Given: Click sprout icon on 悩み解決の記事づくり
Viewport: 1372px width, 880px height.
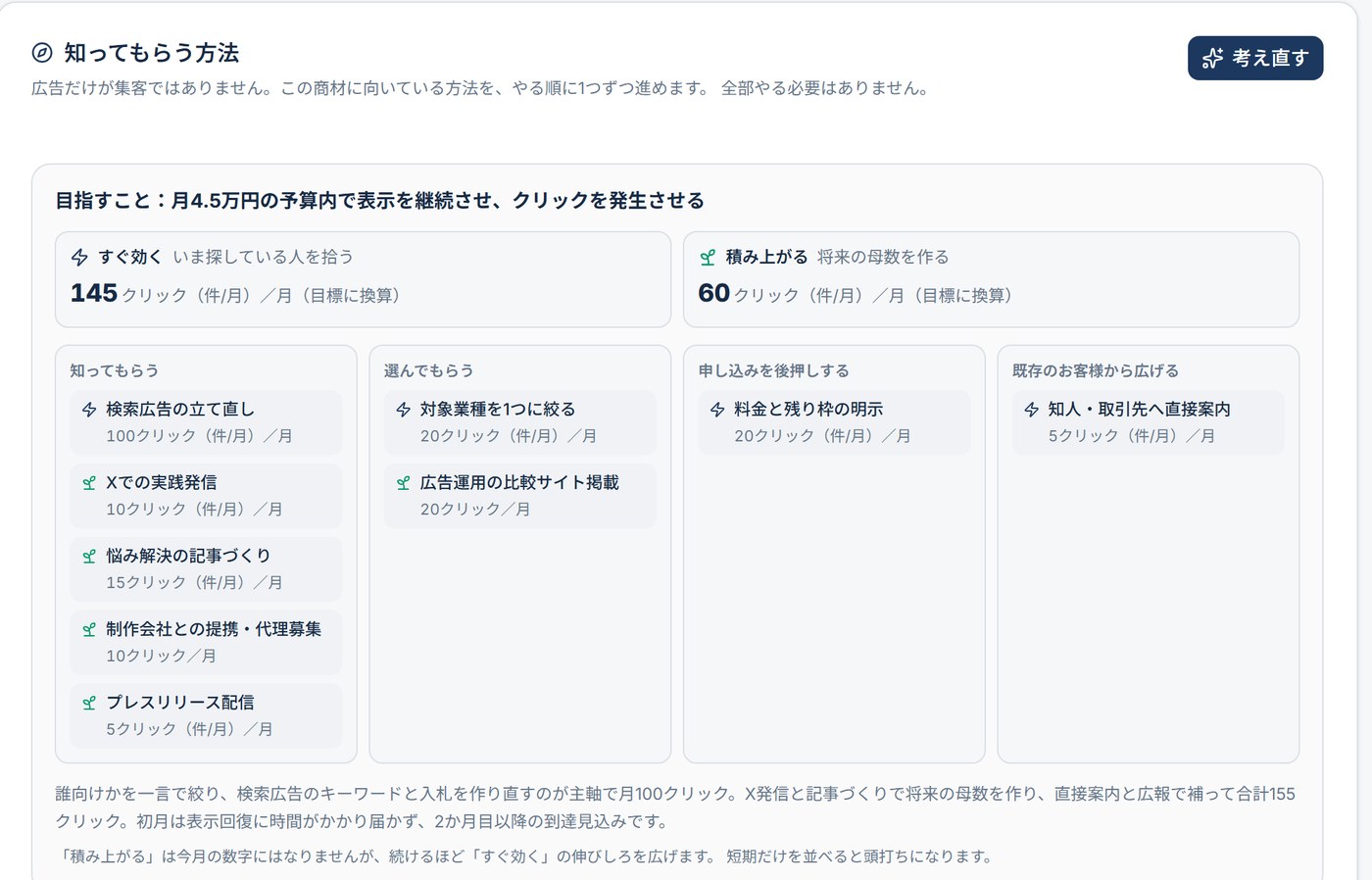Looking at the screenshot, I should click(x=89, y=557).
